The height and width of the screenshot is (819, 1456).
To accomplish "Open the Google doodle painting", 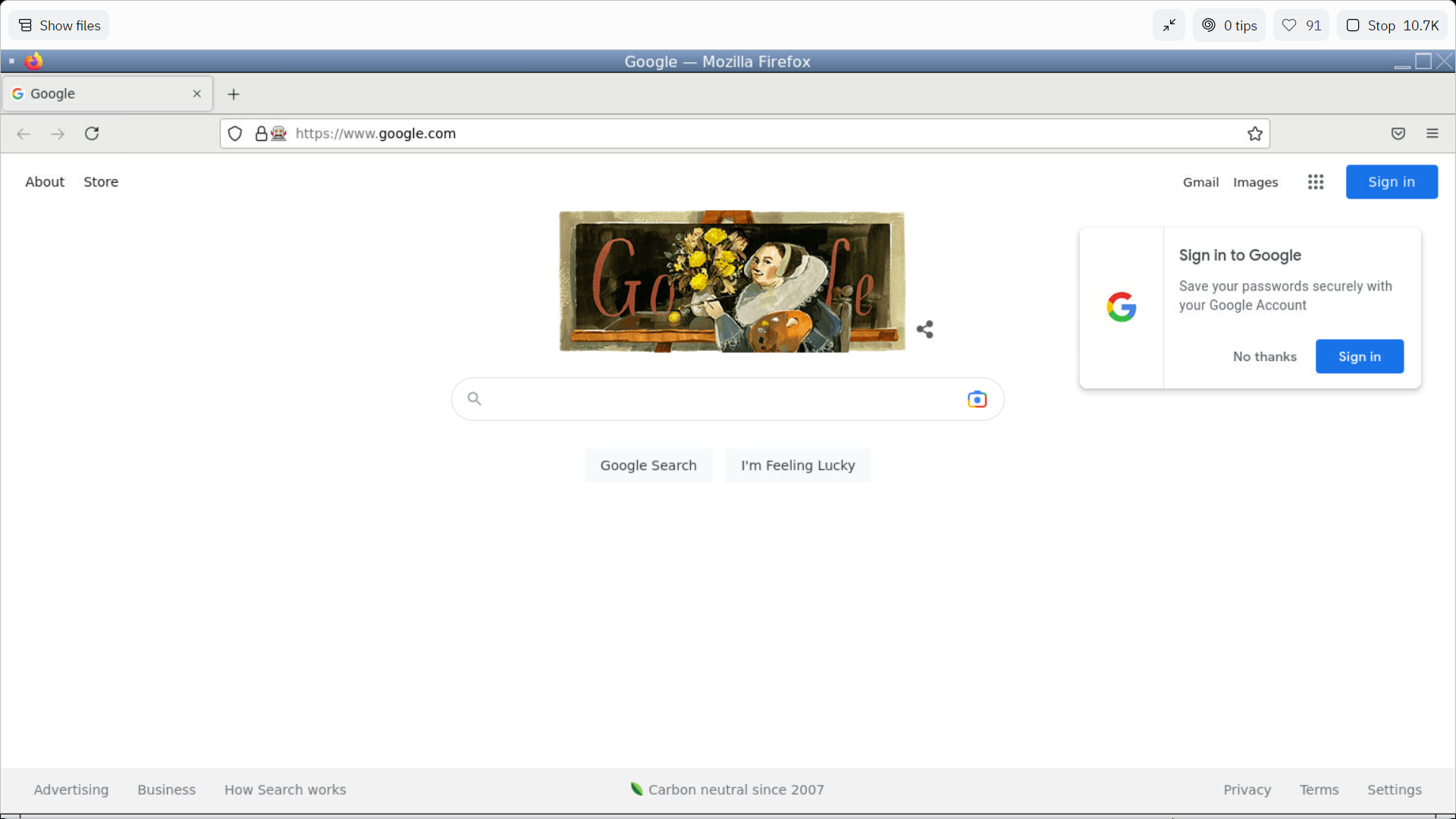I will 732,281.
